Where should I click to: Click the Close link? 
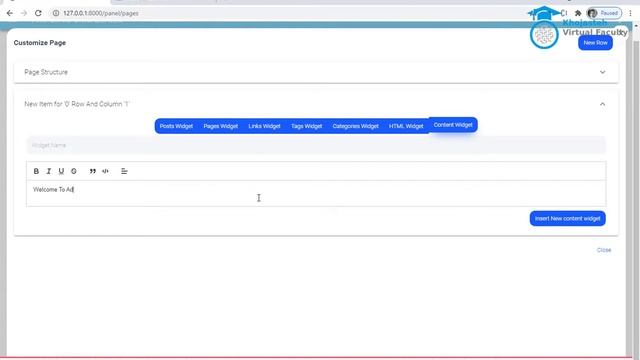[604, 250]
